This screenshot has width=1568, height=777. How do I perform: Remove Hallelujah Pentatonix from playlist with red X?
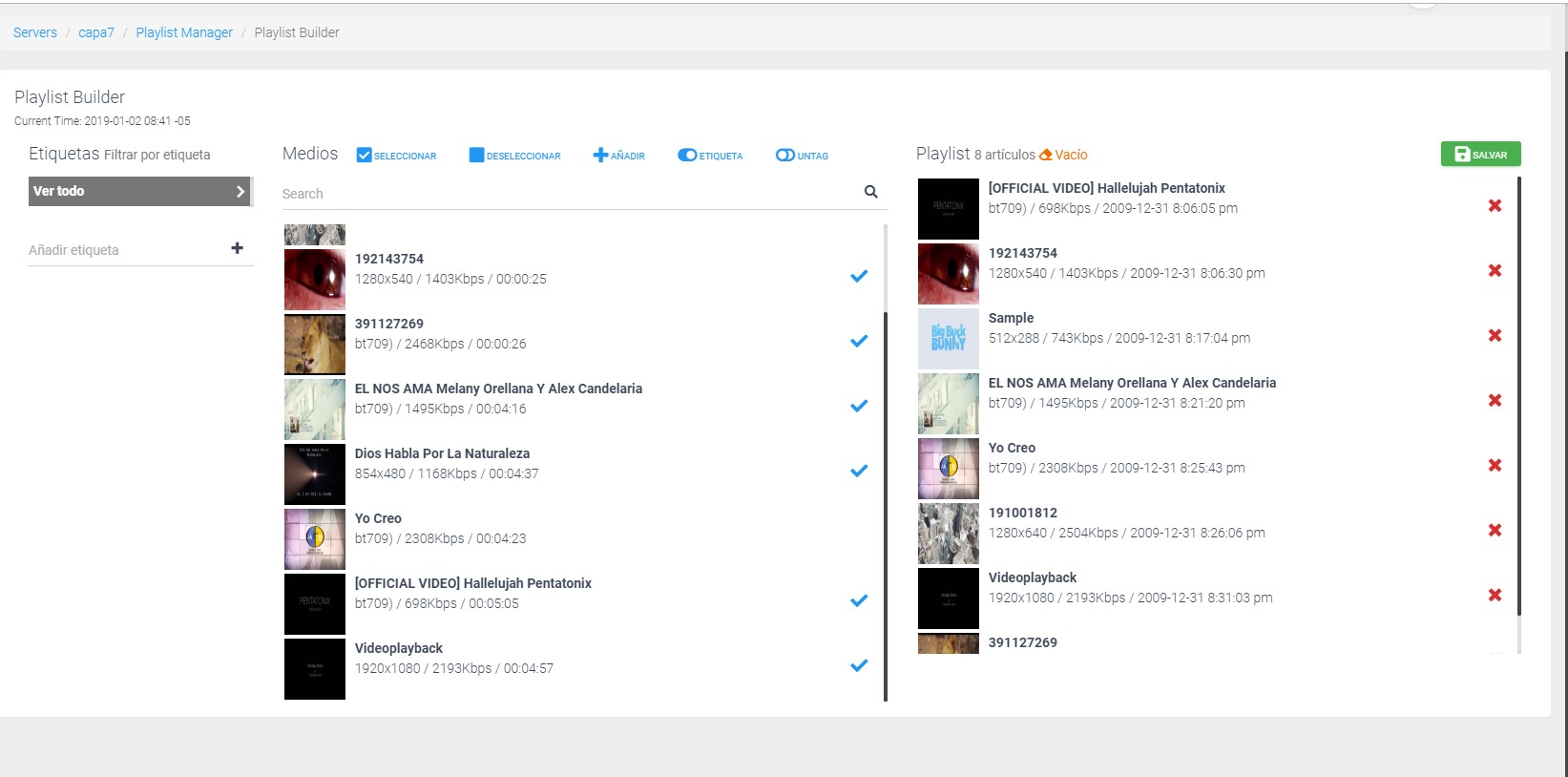(1495, 206)
